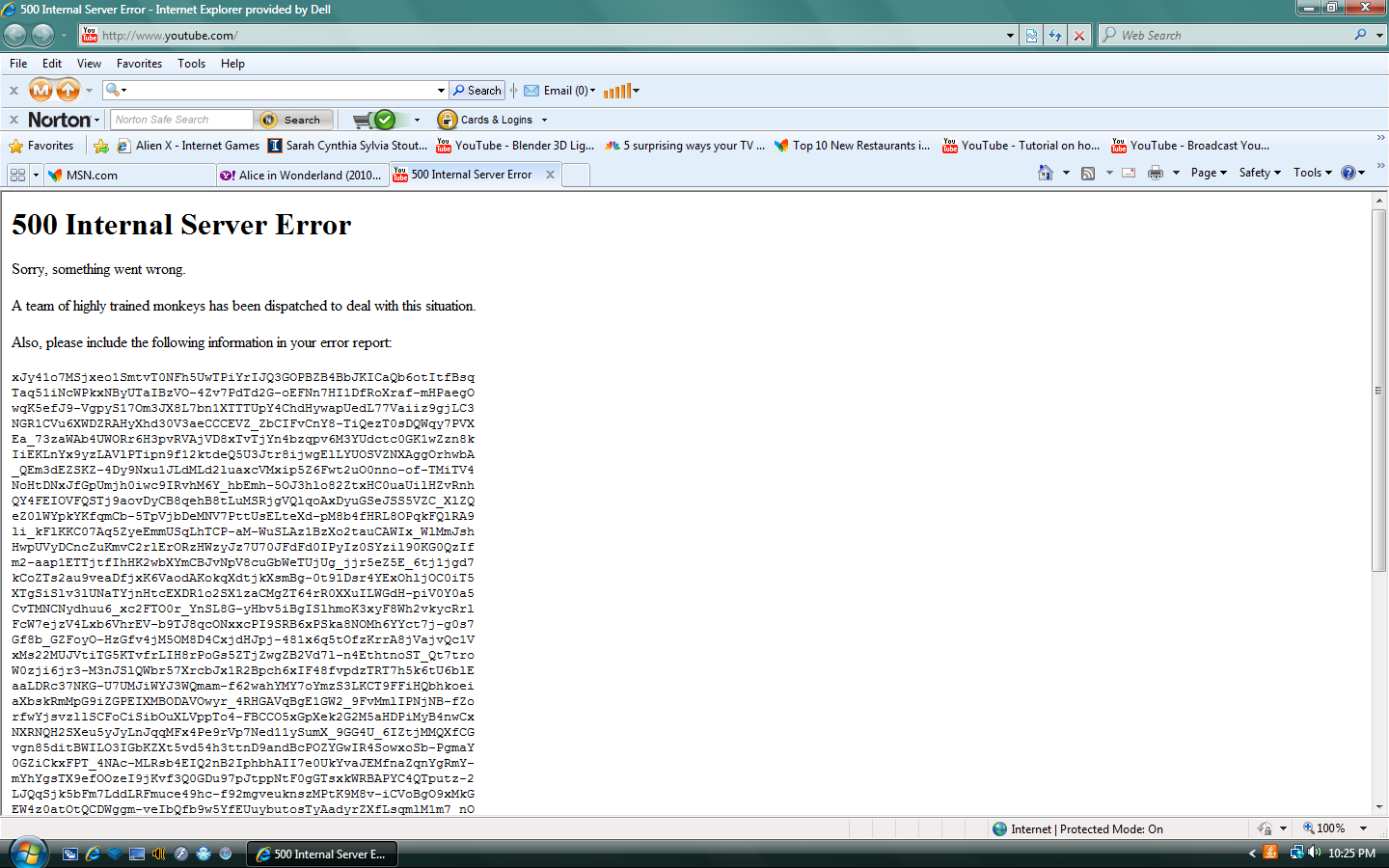Open the Home page
Viewport: 1389px width, 868px height.
click(1049, 173)
